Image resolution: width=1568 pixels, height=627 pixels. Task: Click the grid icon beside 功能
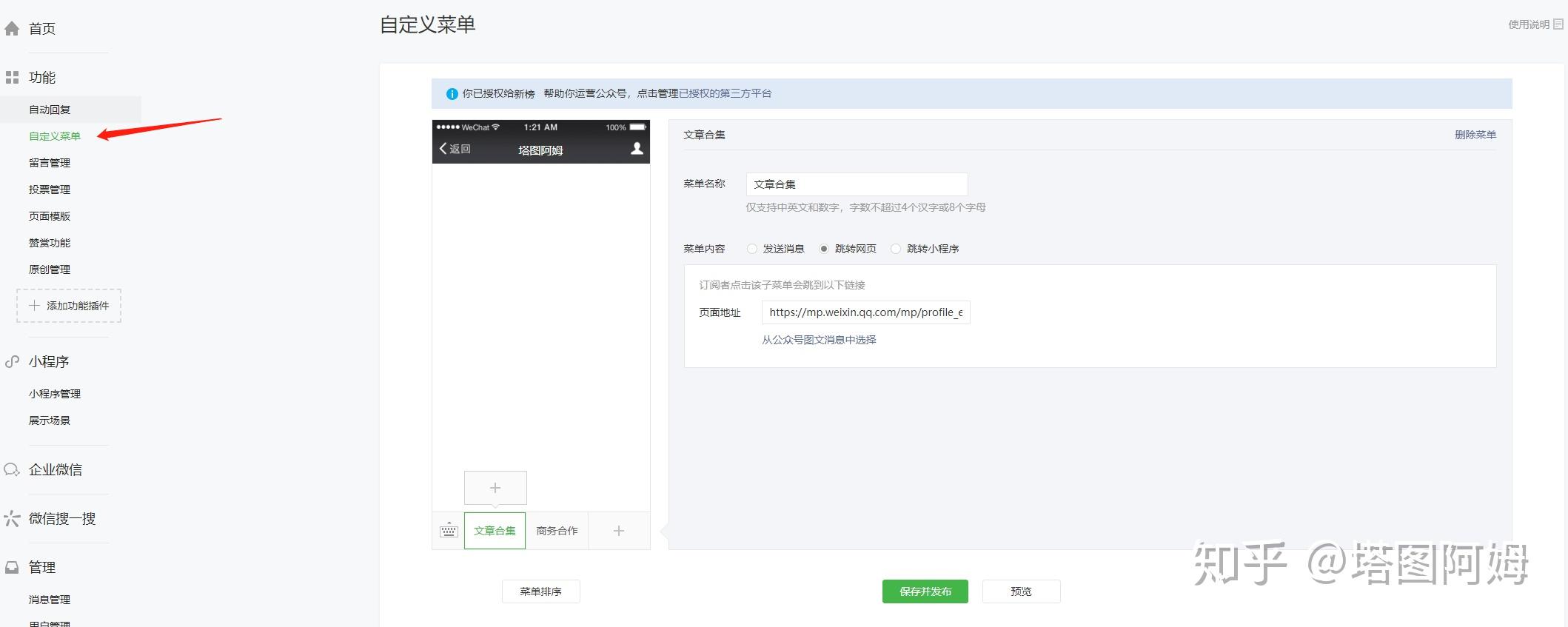[12, 77]
